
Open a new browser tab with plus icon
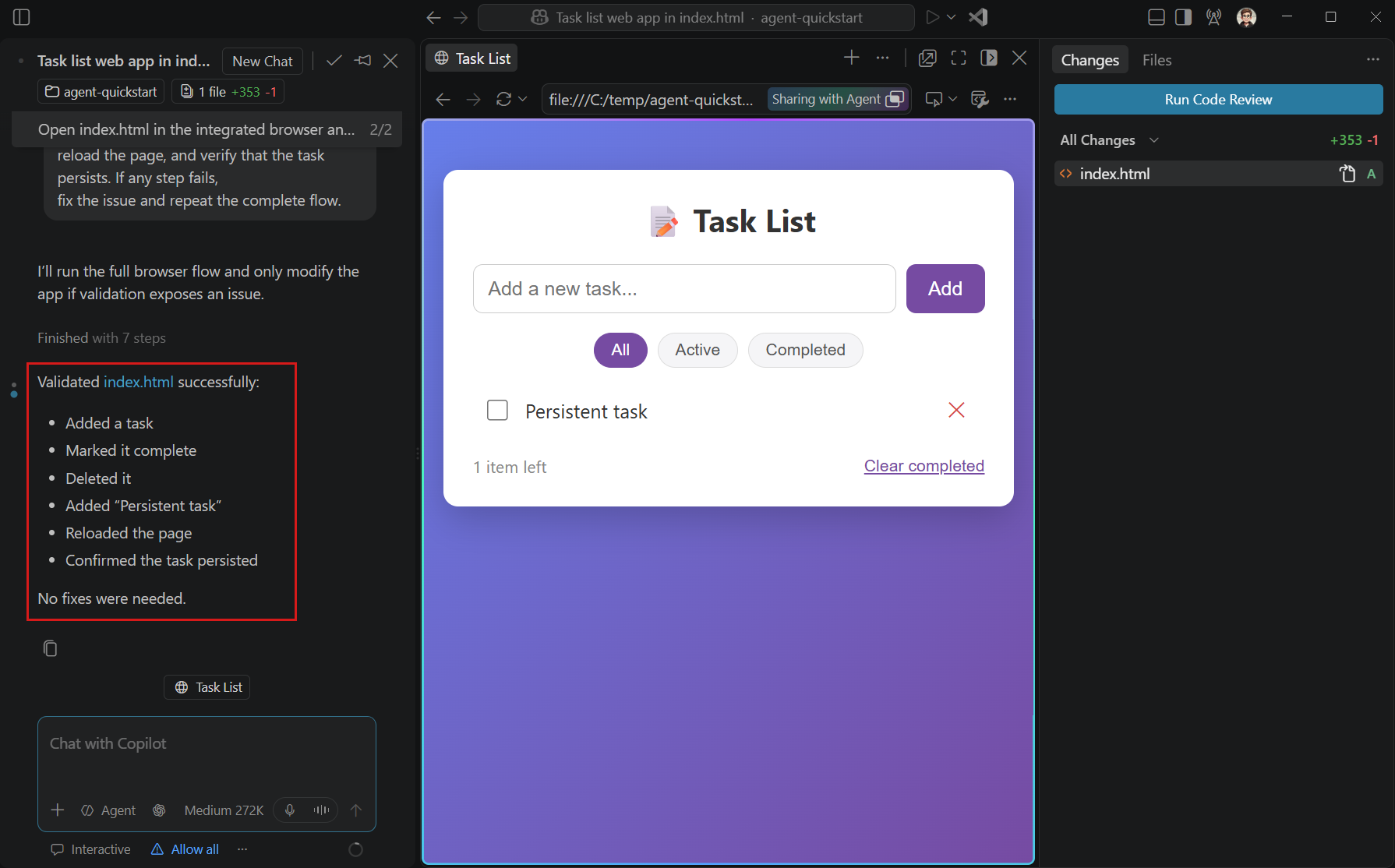point(852,58)
